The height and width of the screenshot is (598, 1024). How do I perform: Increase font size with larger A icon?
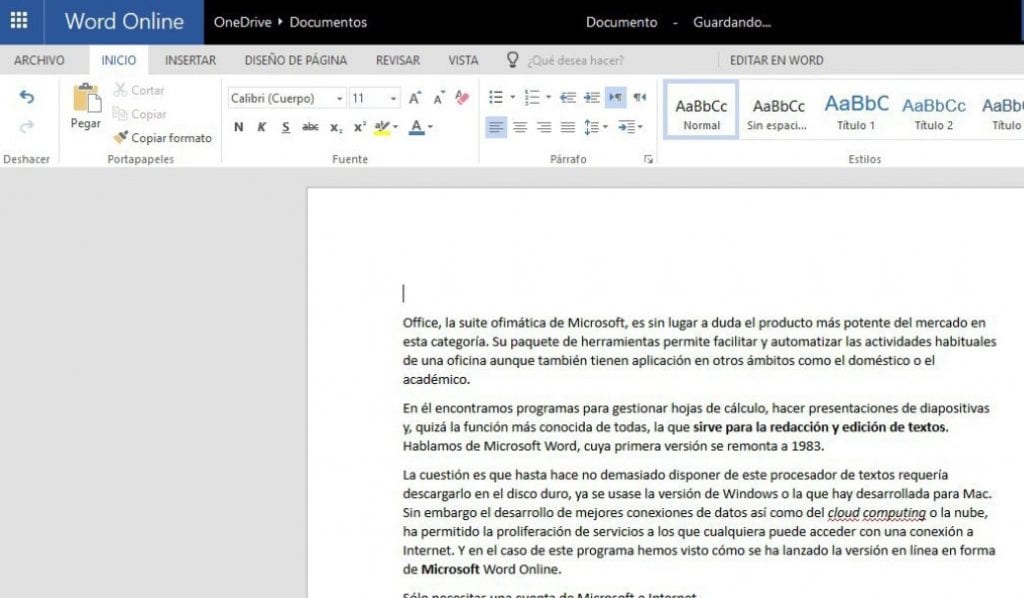pyautogui.click(x=415, y=98)
